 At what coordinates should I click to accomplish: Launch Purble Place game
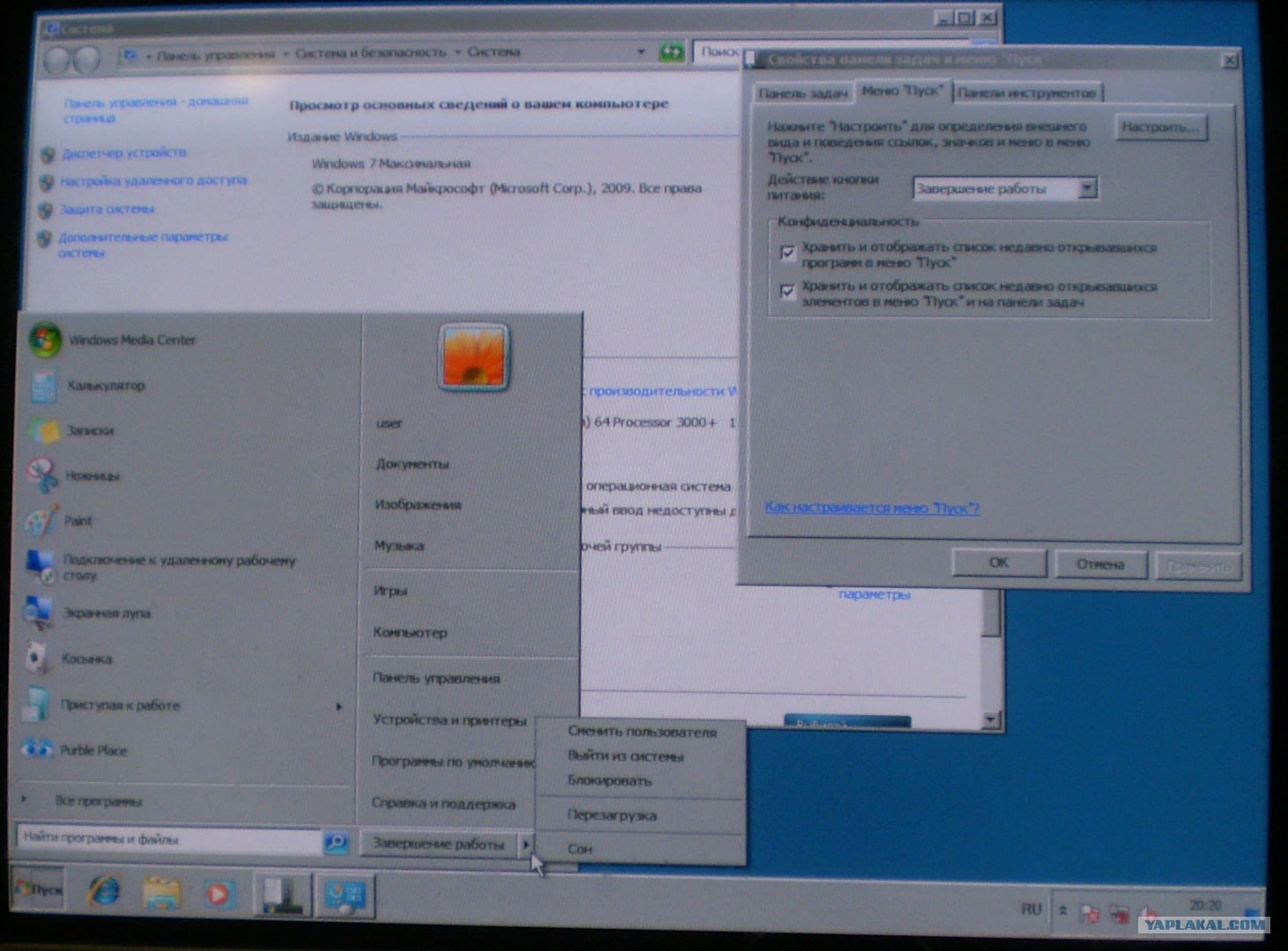(93, 750)
